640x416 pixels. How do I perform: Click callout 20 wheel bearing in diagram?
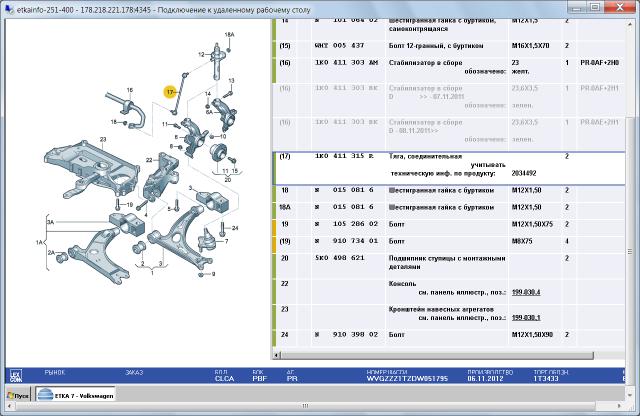point(227,180)
